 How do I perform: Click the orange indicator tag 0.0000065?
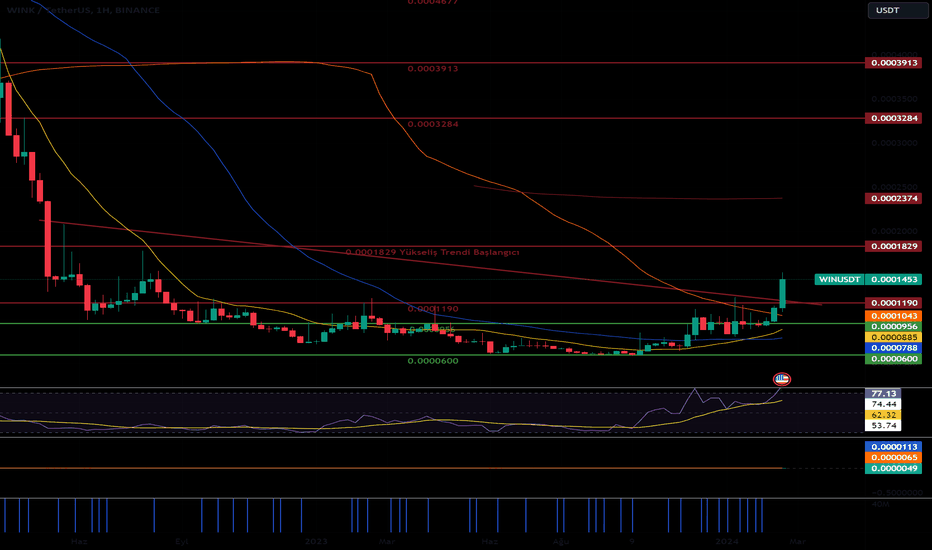pyautogui.click(x=893, y=458)
